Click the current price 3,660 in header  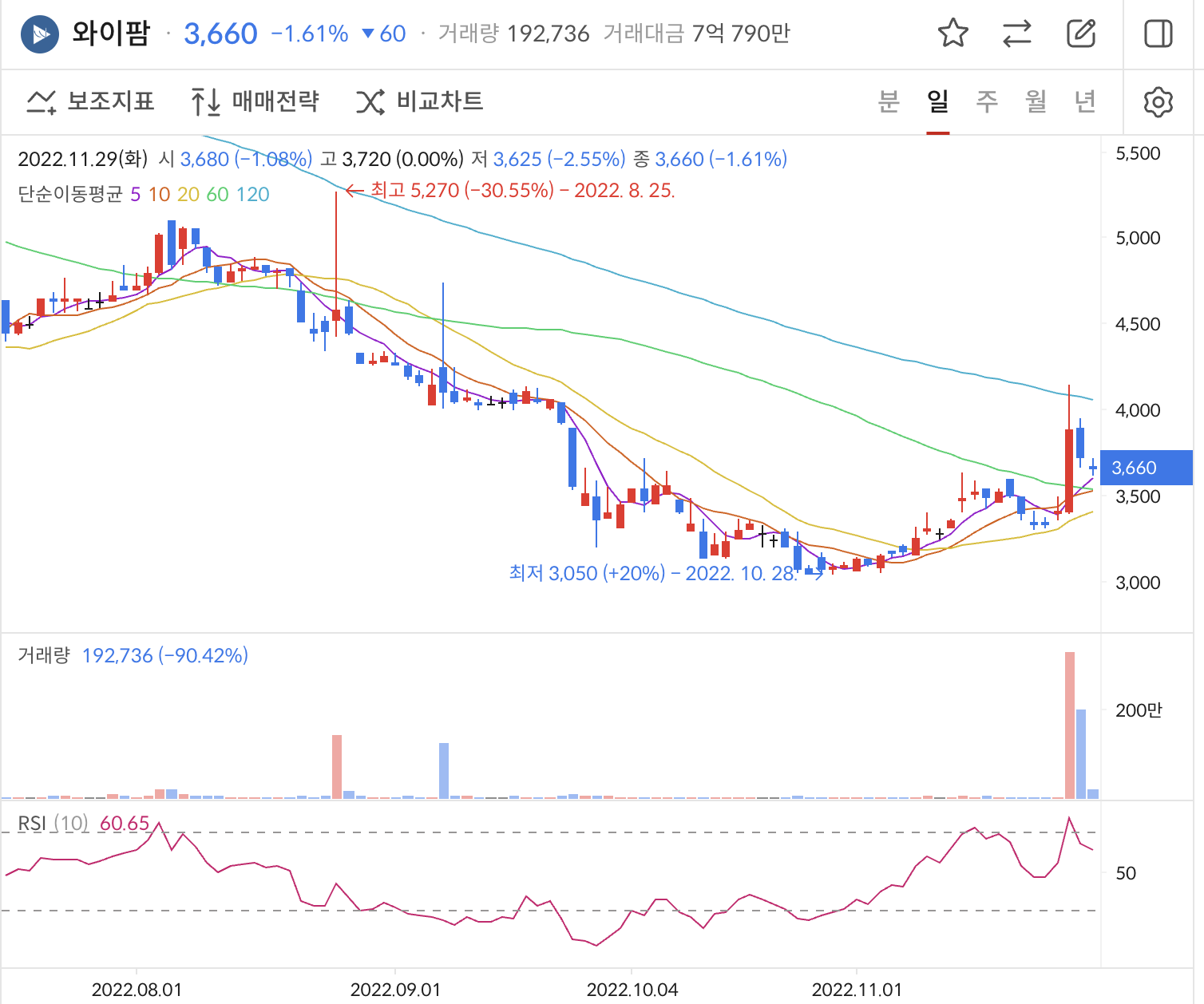coord(220,34)
